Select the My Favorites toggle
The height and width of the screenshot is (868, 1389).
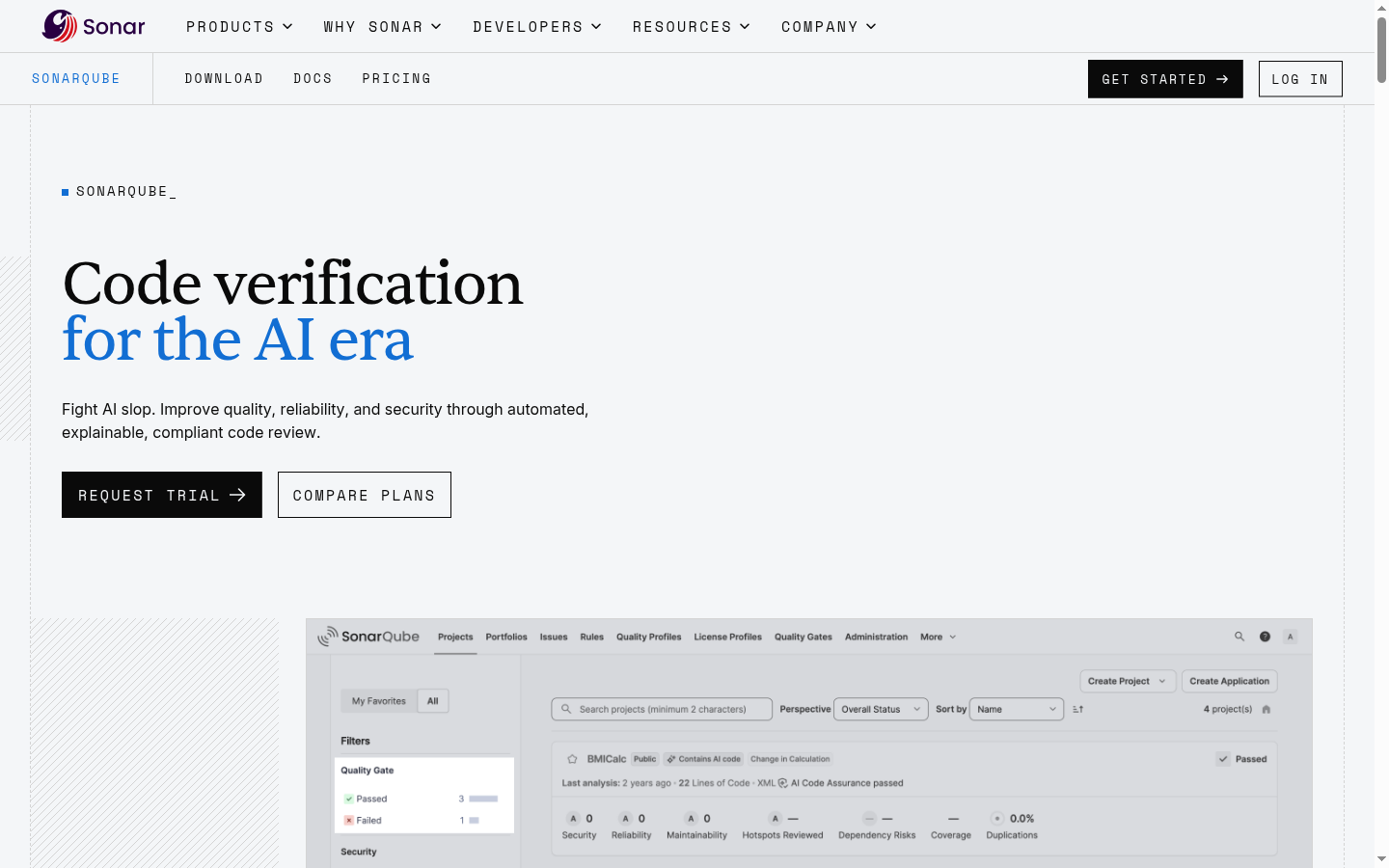point(379,701)
